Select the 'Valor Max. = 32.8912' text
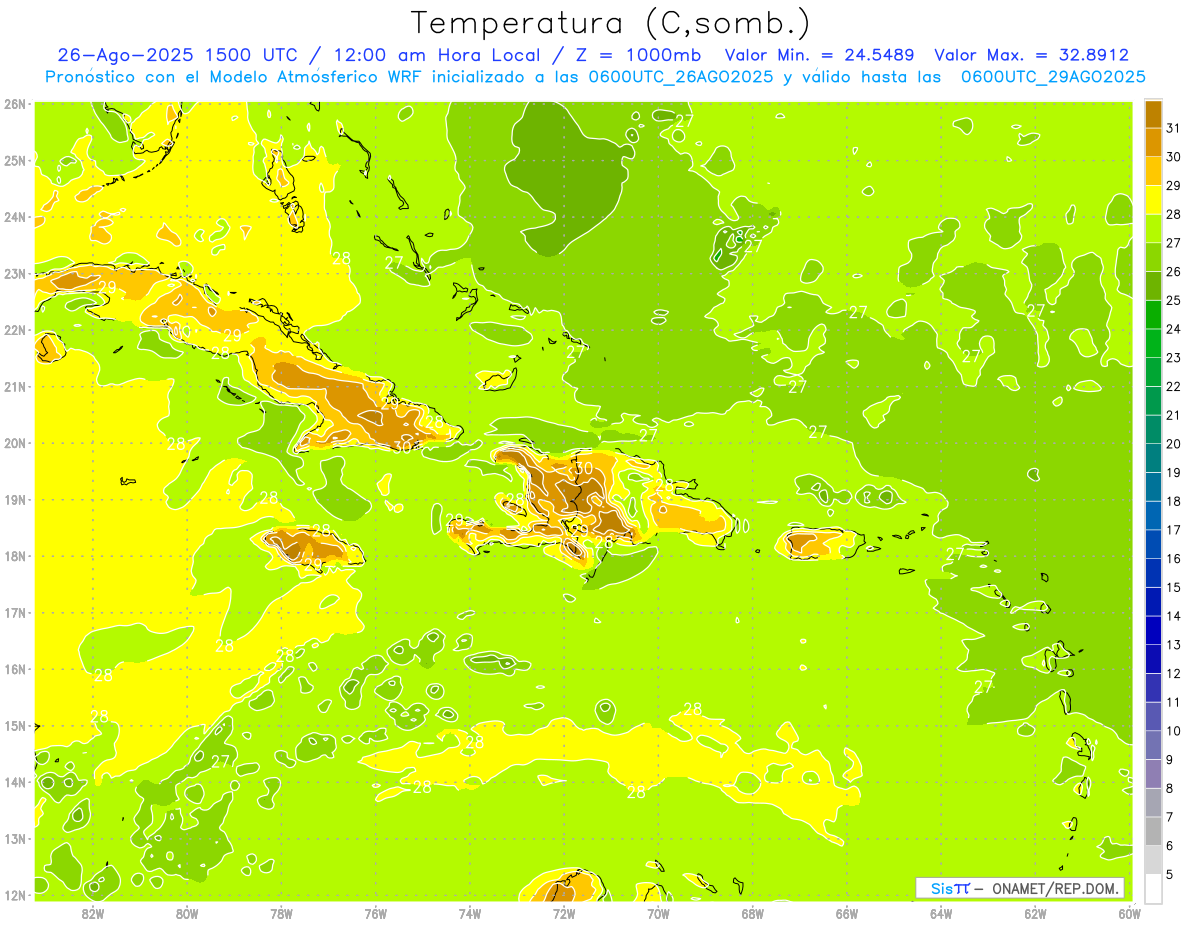Image resolution: width=1200 pixels, height=927 pixels. click(x=1032, y=55)
